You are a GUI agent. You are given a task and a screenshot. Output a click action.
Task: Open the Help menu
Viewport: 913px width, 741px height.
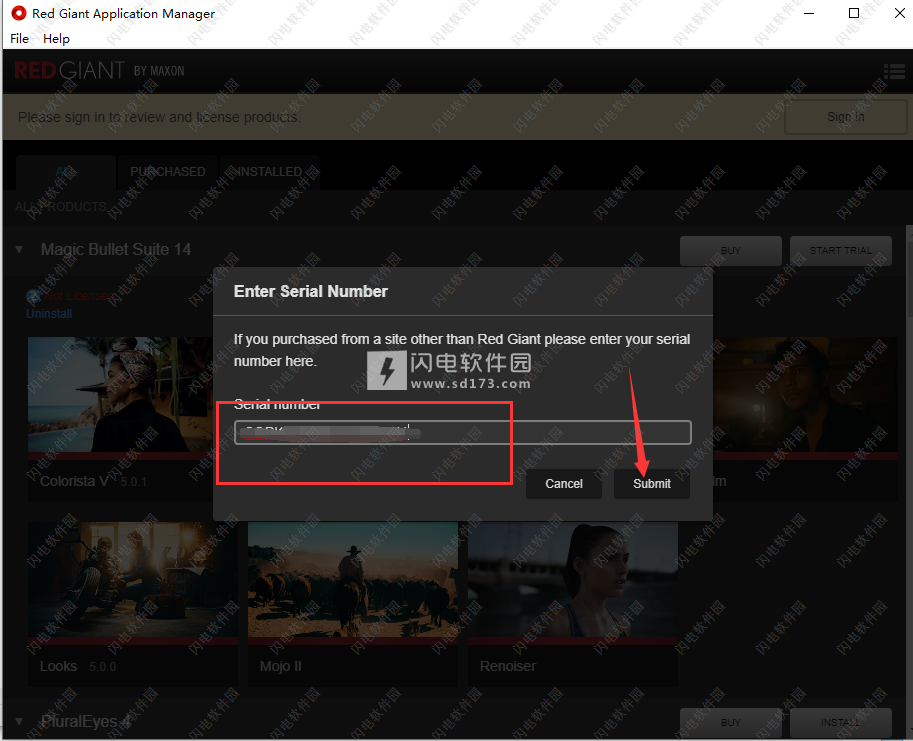point(56,38)
